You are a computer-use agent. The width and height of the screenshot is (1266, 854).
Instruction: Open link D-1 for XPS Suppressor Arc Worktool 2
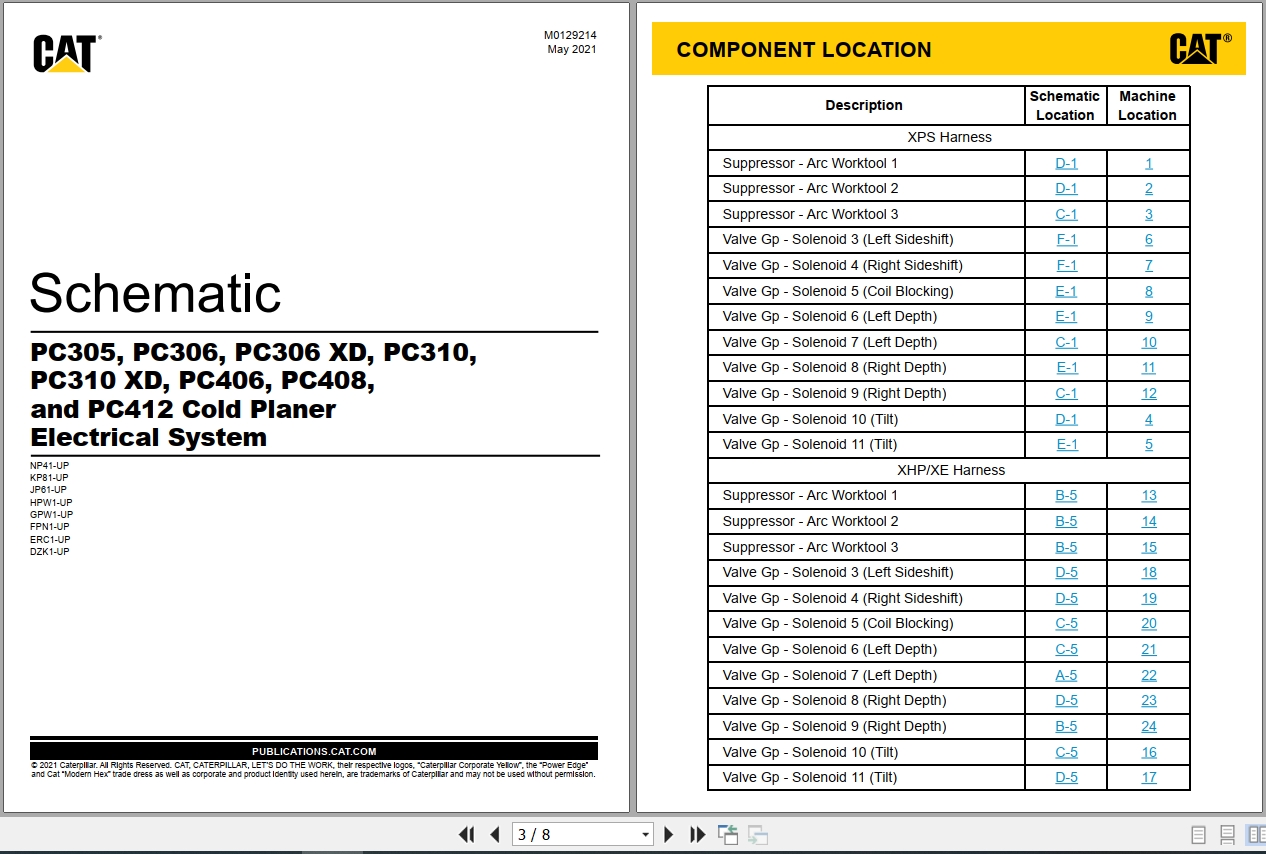tap(1066, 188)
